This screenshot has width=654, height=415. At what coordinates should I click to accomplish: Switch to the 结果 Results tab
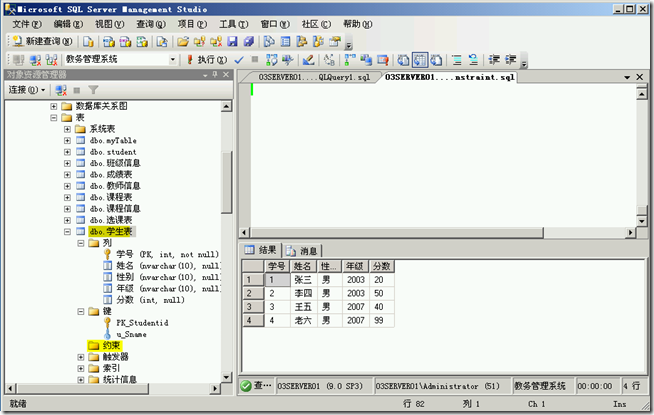[x=261, y=250]
